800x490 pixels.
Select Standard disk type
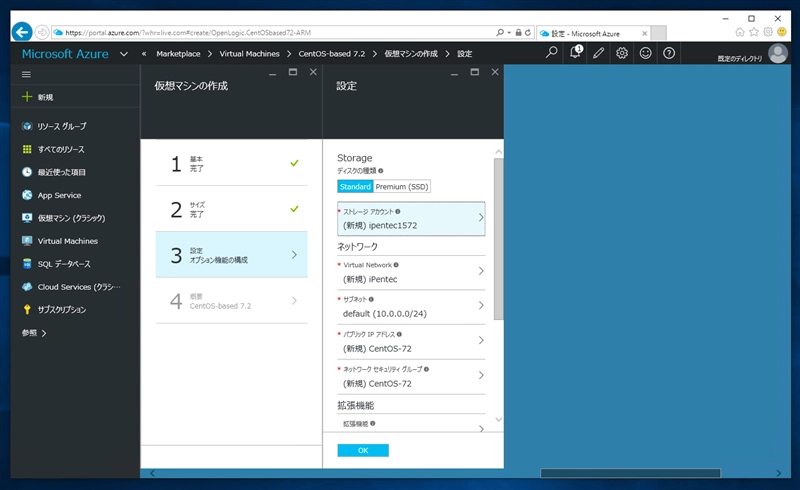[x=355, y=187]
